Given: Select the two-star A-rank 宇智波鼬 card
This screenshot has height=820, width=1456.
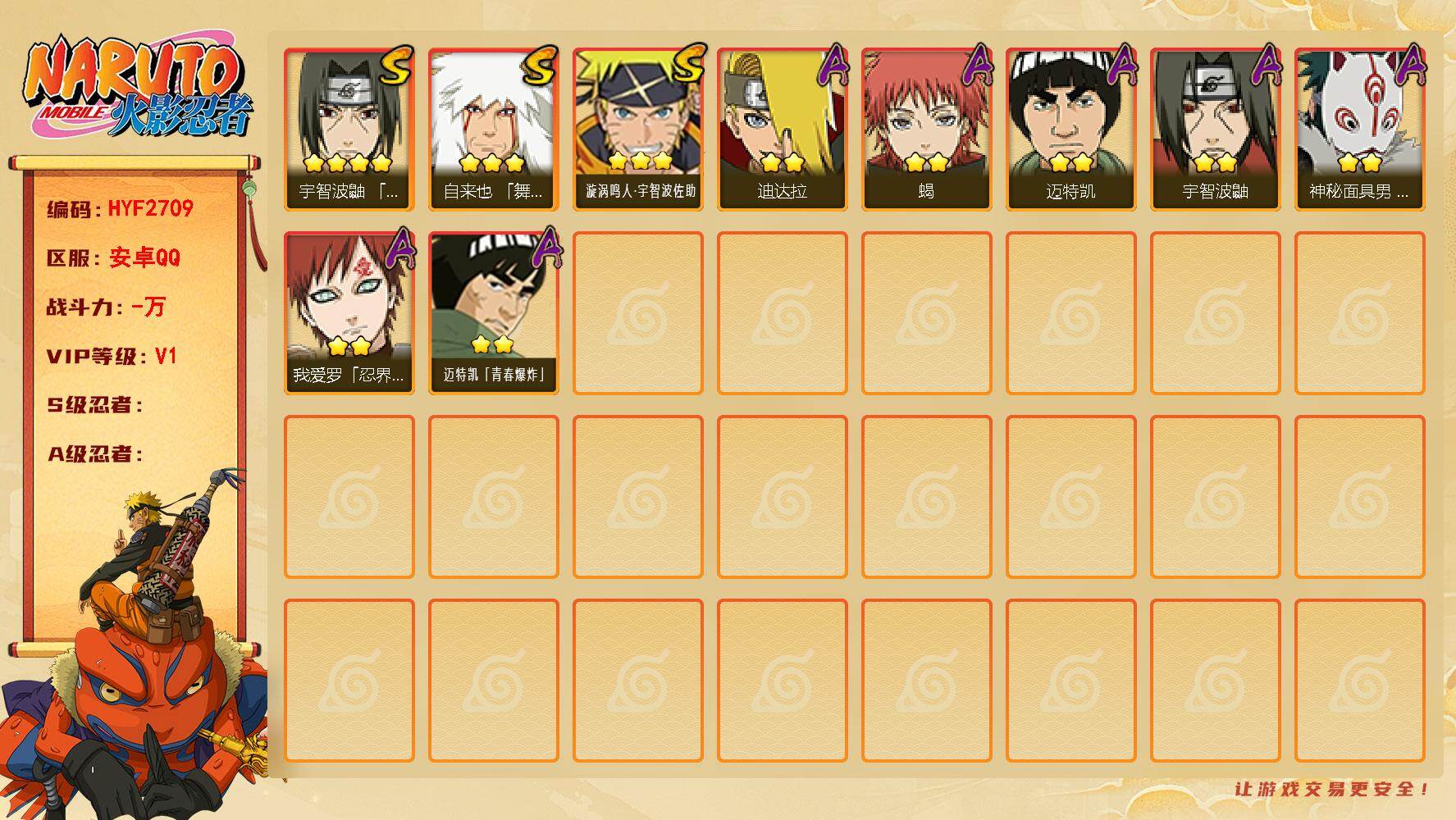Looking at the screenshot, I should click(x=1215, y=130).
